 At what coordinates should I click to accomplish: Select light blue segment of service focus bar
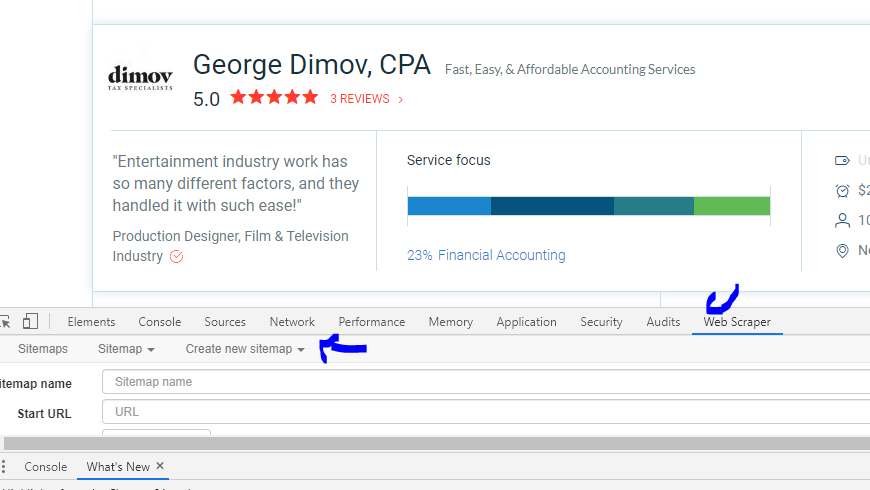tap(449, 206)
